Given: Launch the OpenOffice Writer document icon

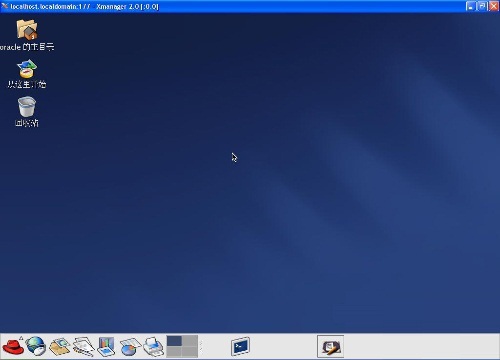Looking at the screenshot, I should 84,346.
